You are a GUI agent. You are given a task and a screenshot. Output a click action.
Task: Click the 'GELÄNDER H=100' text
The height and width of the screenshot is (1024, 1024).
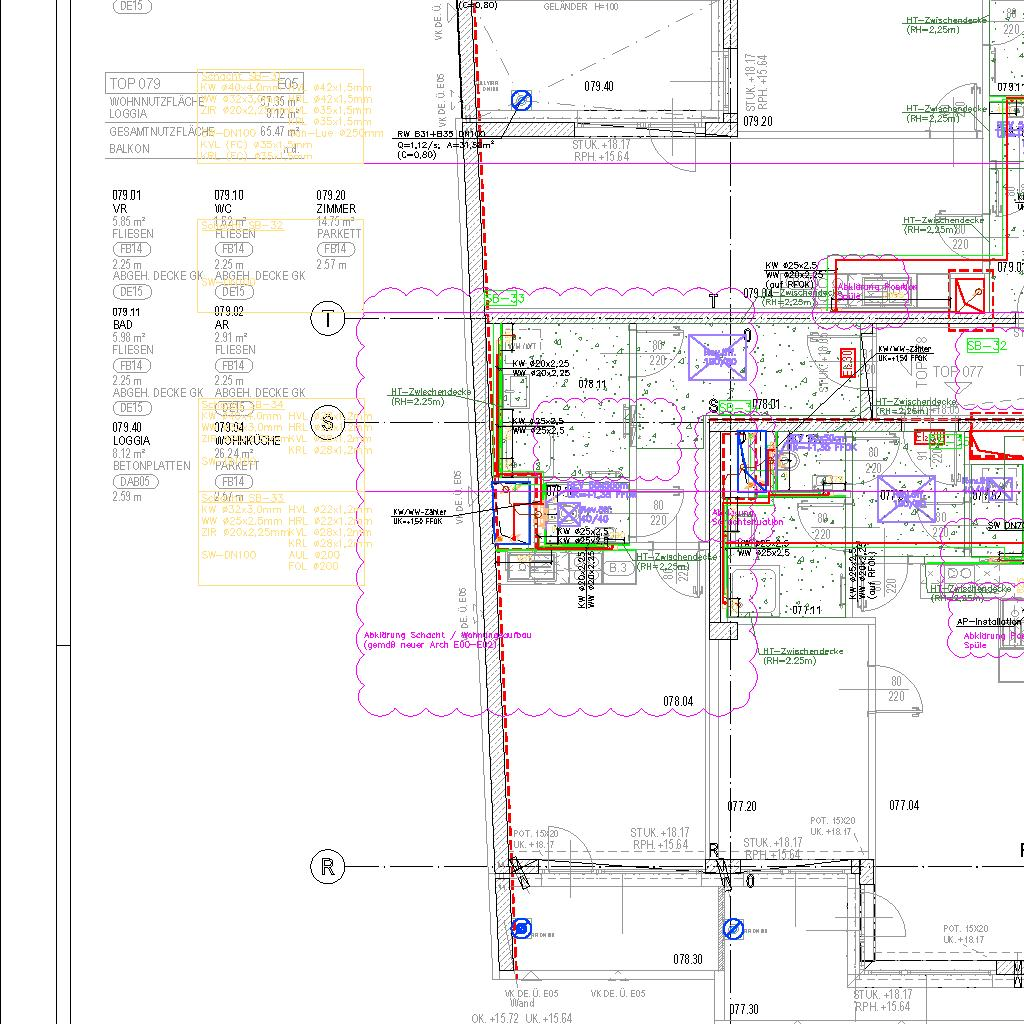point(581,7)
